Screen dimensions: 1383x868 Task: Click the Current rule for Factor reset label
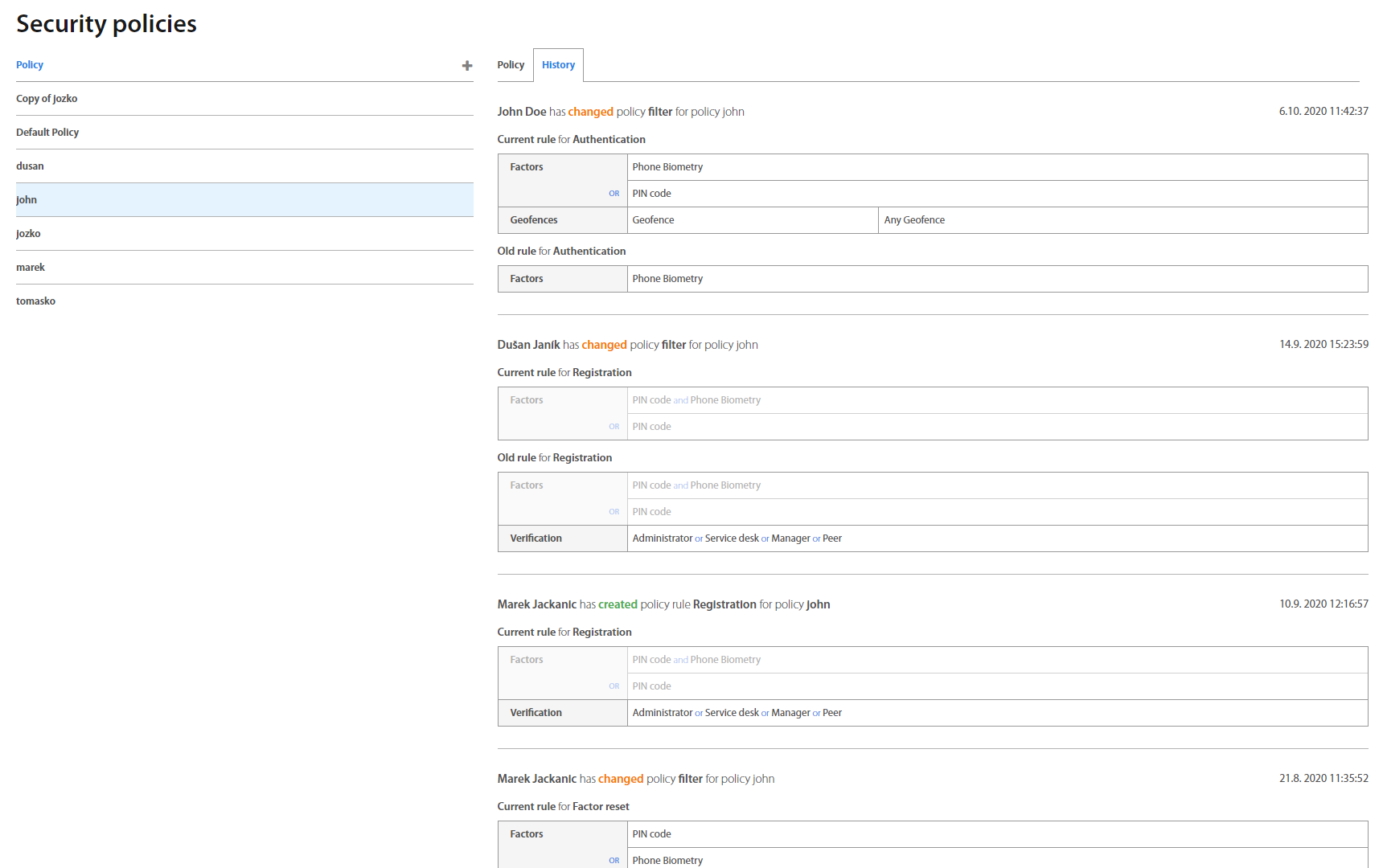563,807
